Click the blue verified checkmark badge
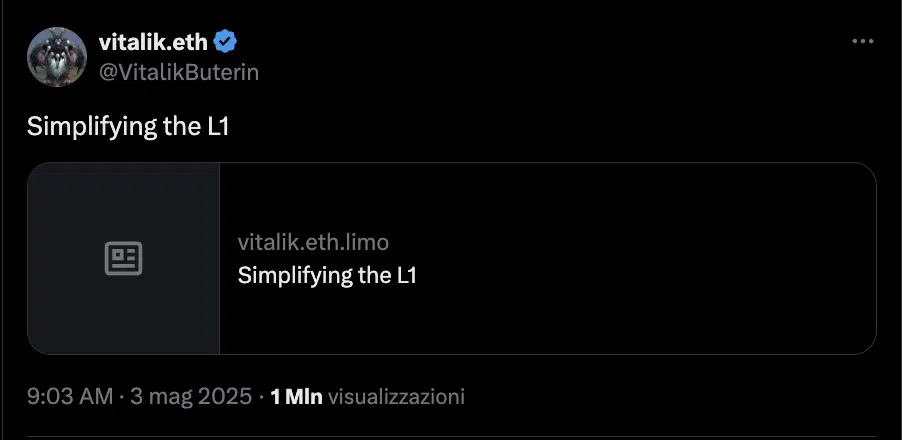 [226, 42]
